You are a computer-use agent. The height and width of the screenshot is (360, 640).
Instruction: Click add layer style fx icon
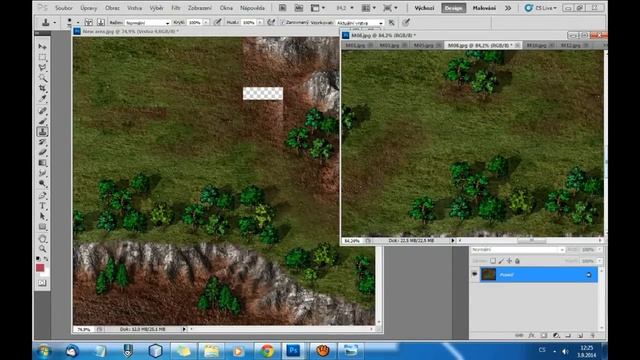click(531, 335)
